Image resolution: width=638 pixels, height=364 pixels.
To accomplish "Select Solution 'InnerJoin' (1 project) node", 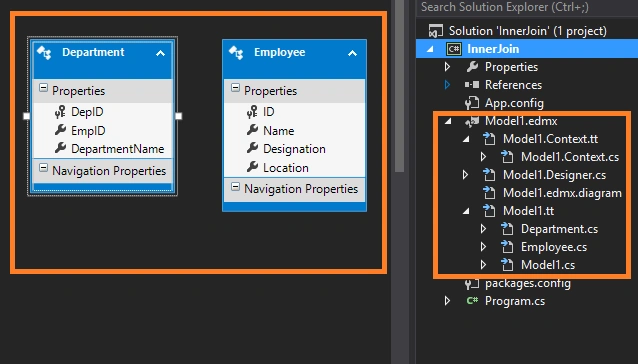I will coord(527,31).
